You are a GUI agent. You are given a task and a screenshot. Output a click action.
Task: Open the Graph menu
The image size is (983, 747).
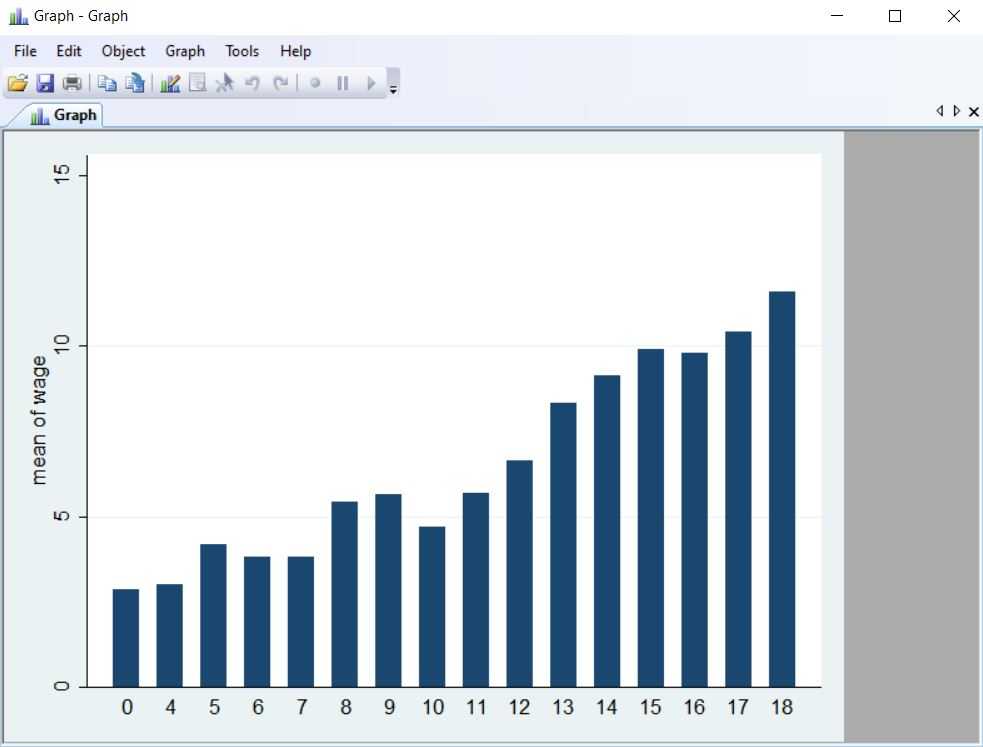(x=185, y=51)
